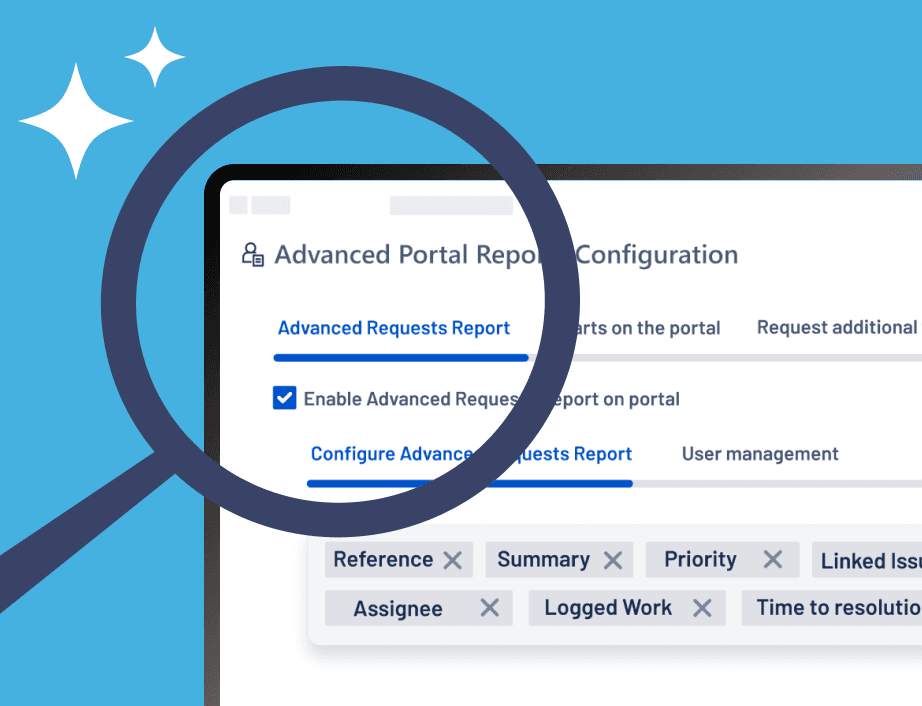Disable Advanced Requests Report on portal

click(284, 398)
